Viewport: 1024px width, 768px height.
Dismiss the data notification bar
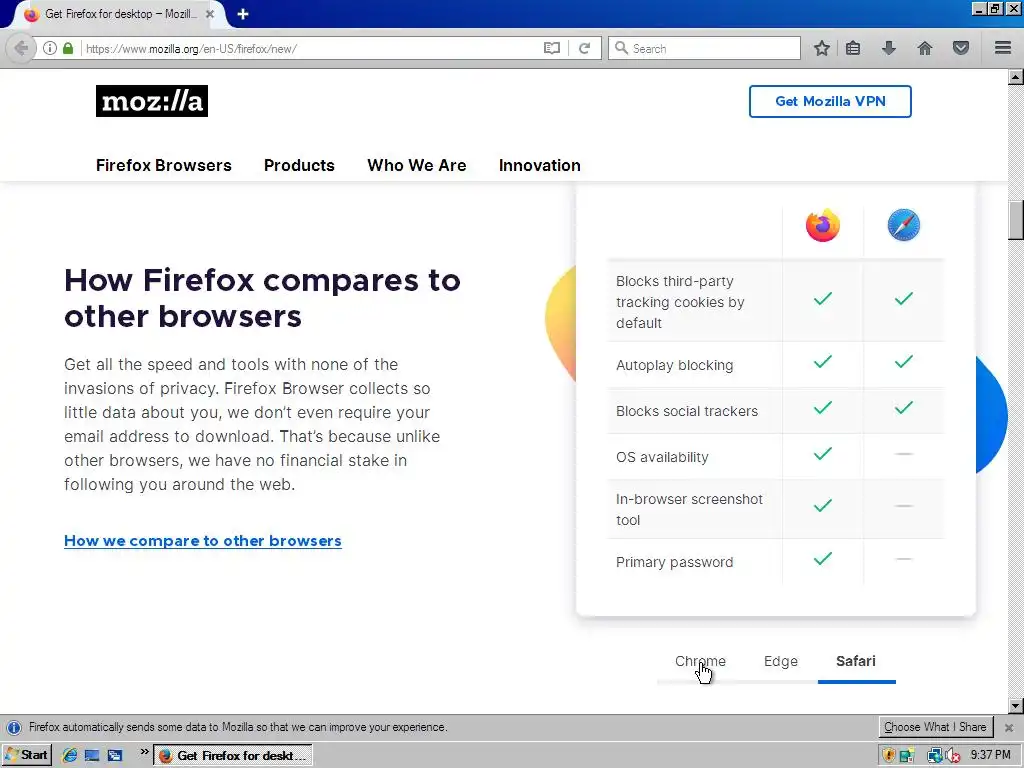click(x=1009, y=727)
